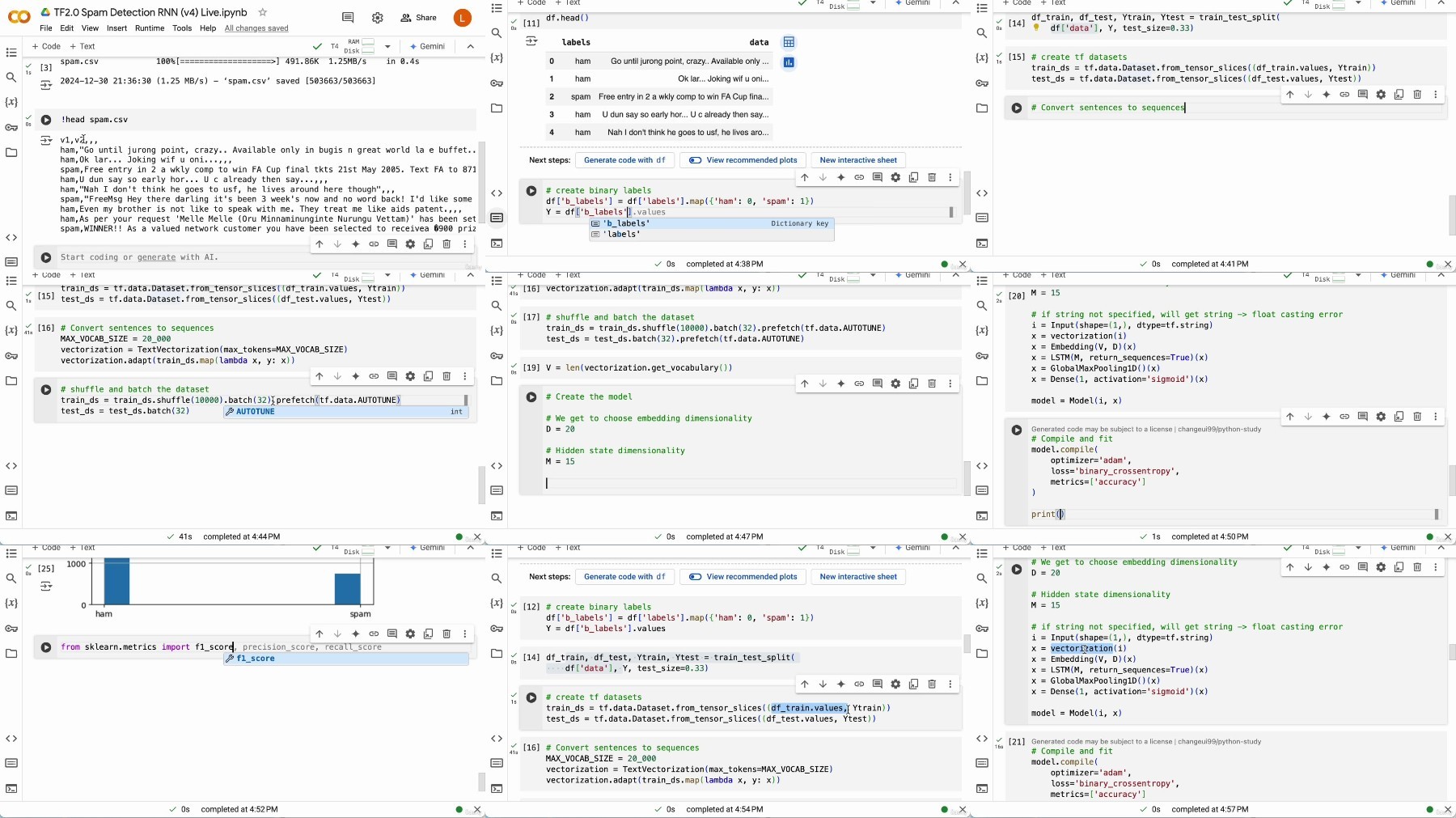Delete the 'Y = df['b_labels']' binary labels cell via trash icon
Viewport: 1456px width, 818px height.
[932, 177]
